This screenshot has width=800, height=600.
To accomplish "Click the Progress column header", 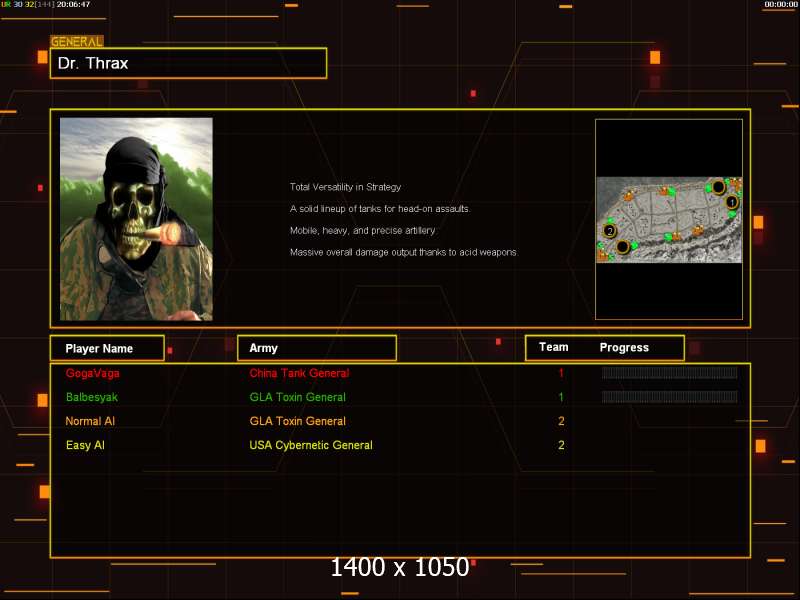I will point(624,348).
